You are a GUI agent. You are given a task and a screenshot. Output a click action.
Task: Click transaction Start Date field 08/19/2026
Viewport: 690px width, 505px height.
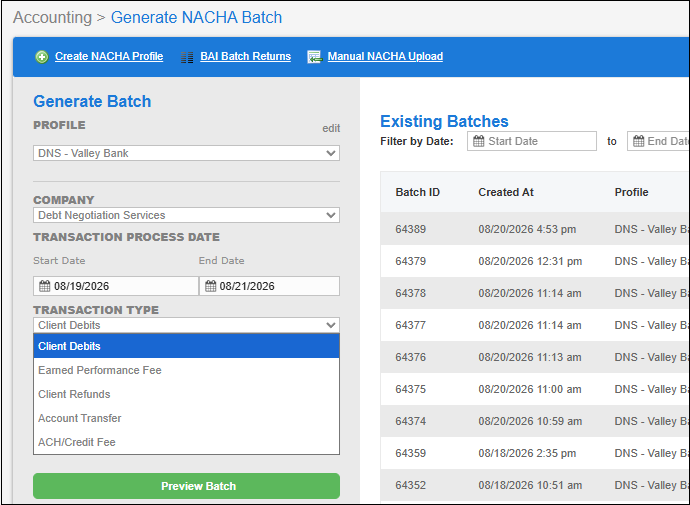(x=116, y=286)
